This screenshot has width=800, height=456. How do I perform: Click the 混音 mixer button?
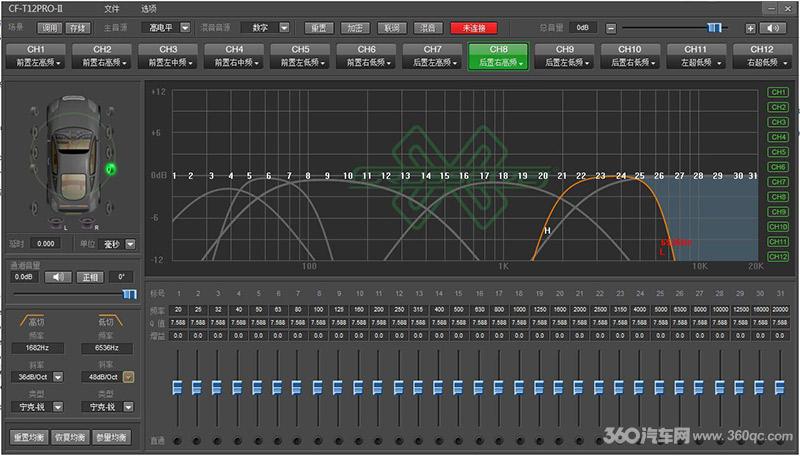pyautogui.click(x=428, y=28)
